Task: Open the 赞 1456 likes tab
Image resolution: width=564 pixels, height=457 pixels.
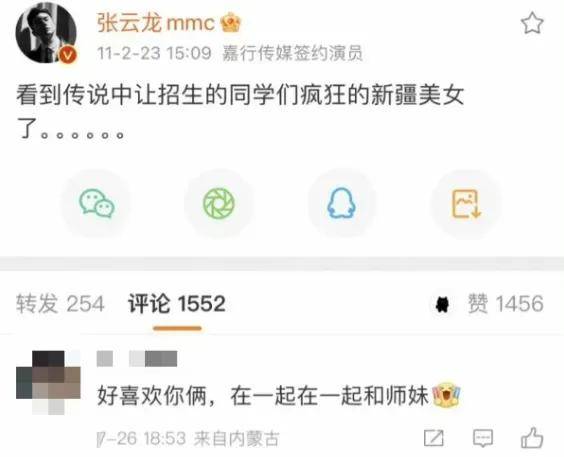Action: 505,303
